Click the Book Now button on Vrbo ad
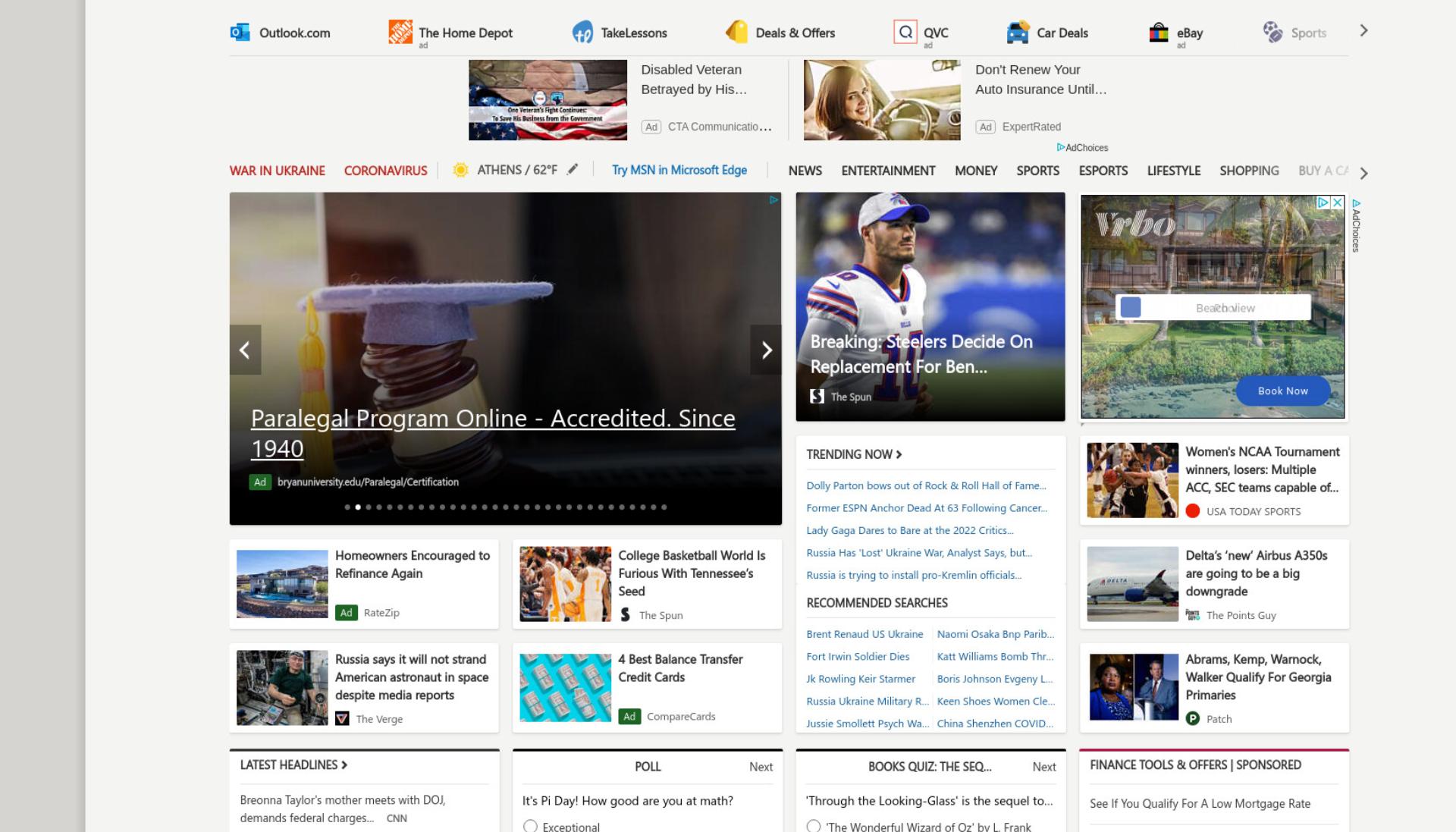The image size is (1456, 832). [1282, 391]
